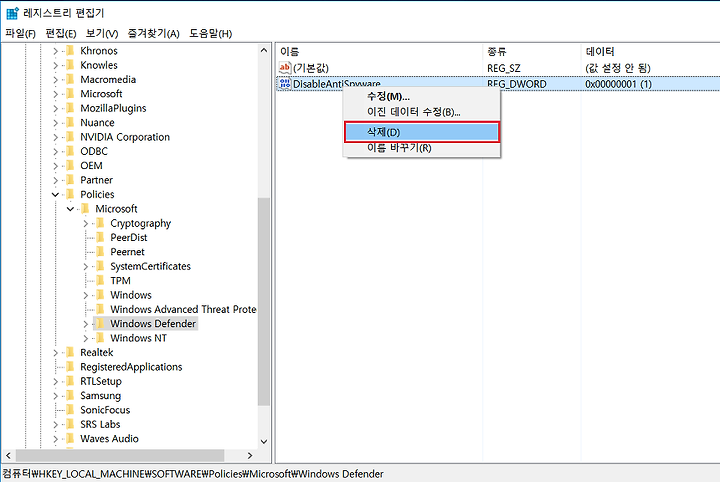Click tree horizontal scroll right arrow

[x=250, y=455]
